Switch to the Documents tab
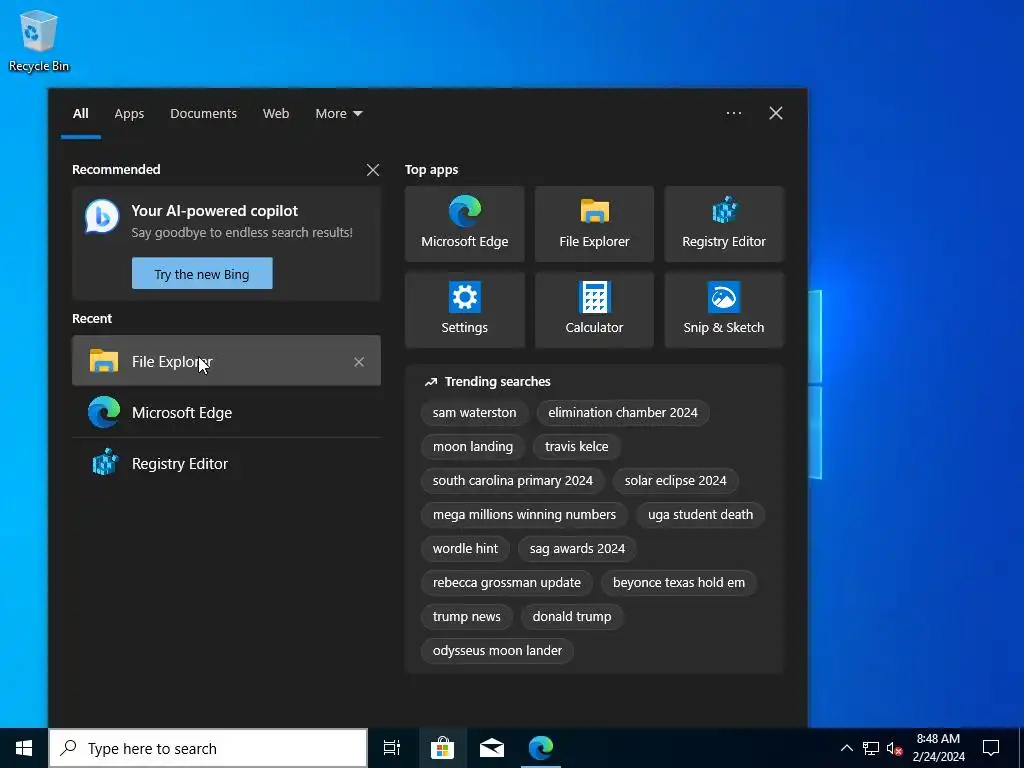The width and height of the screenshot is (1024, 768). tap(203, 114)
